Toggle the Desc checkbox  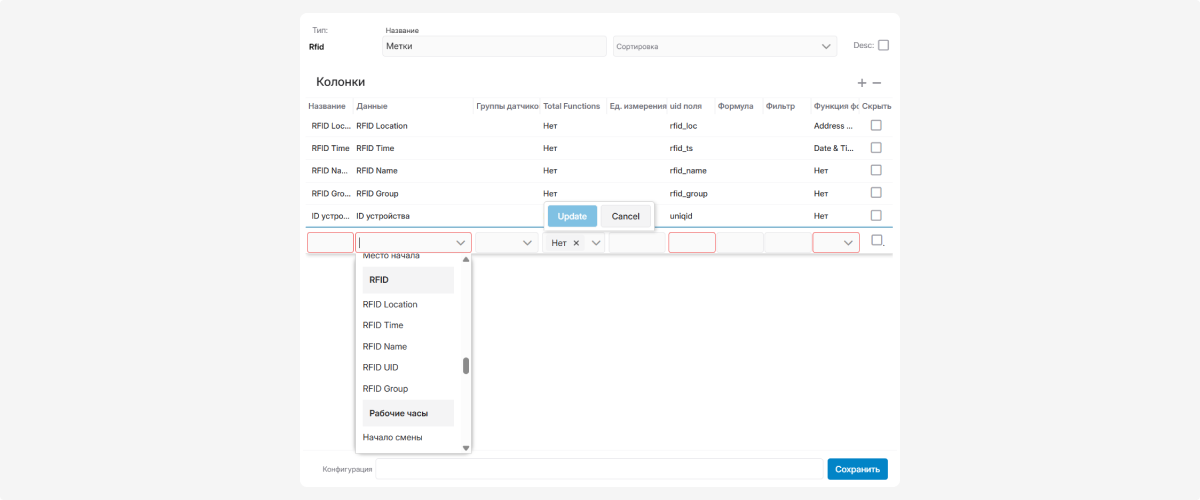883,45
